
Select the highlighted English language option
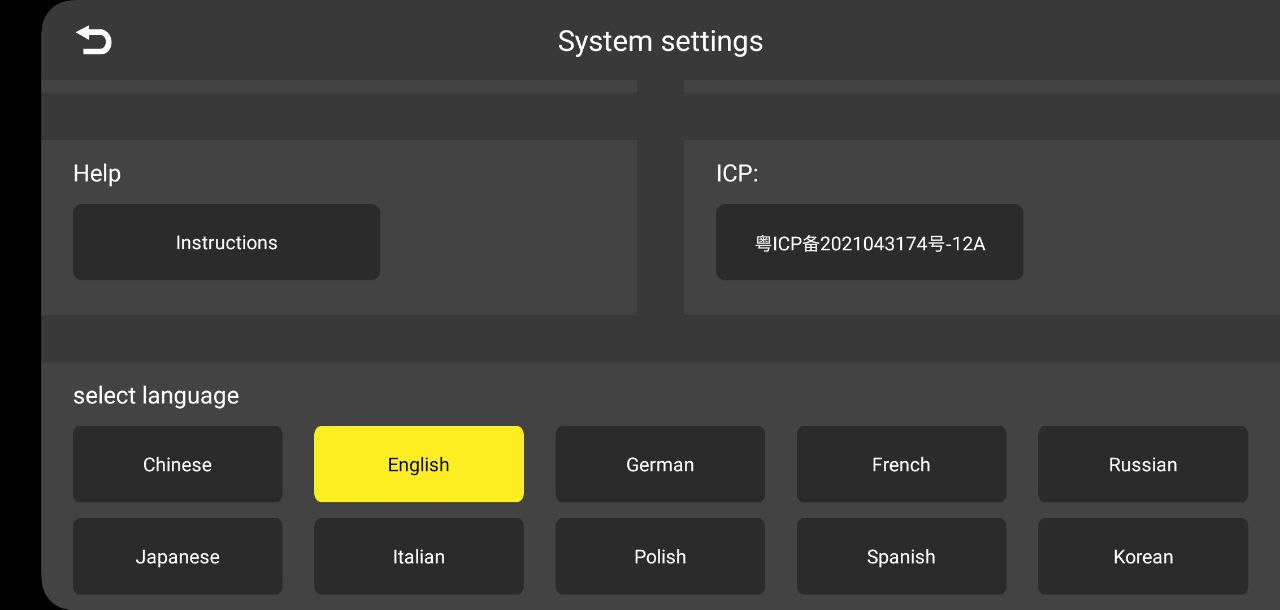point(418,464)
